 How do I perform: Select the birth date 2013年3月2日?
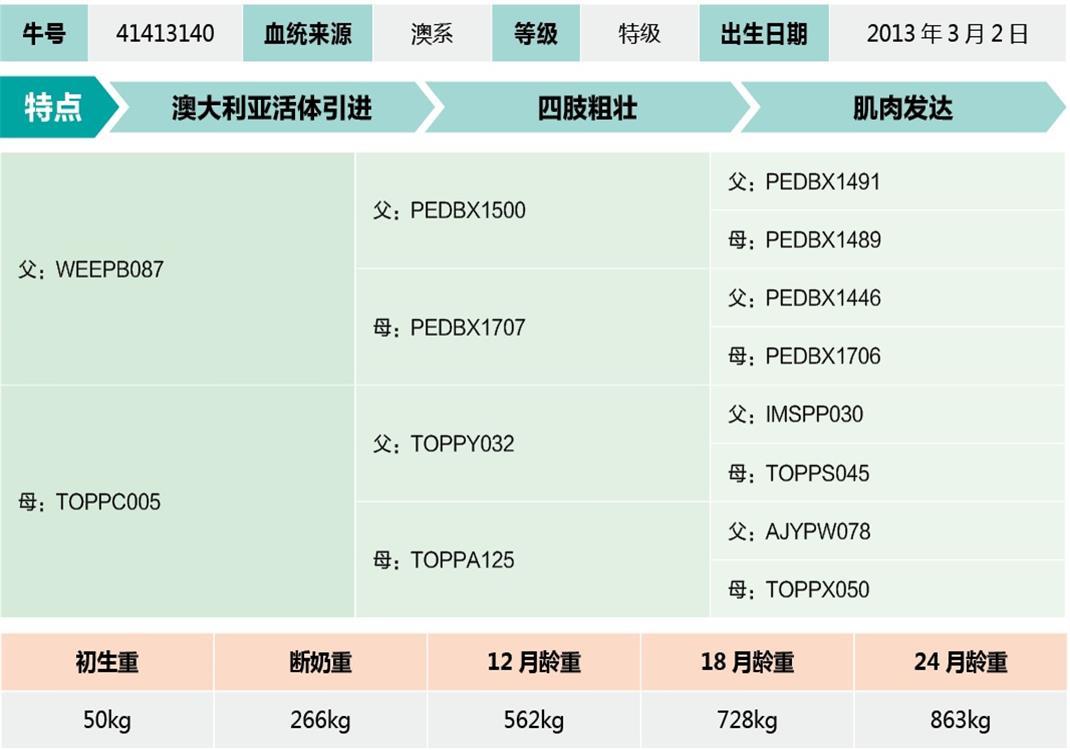(x=947, y=33)
